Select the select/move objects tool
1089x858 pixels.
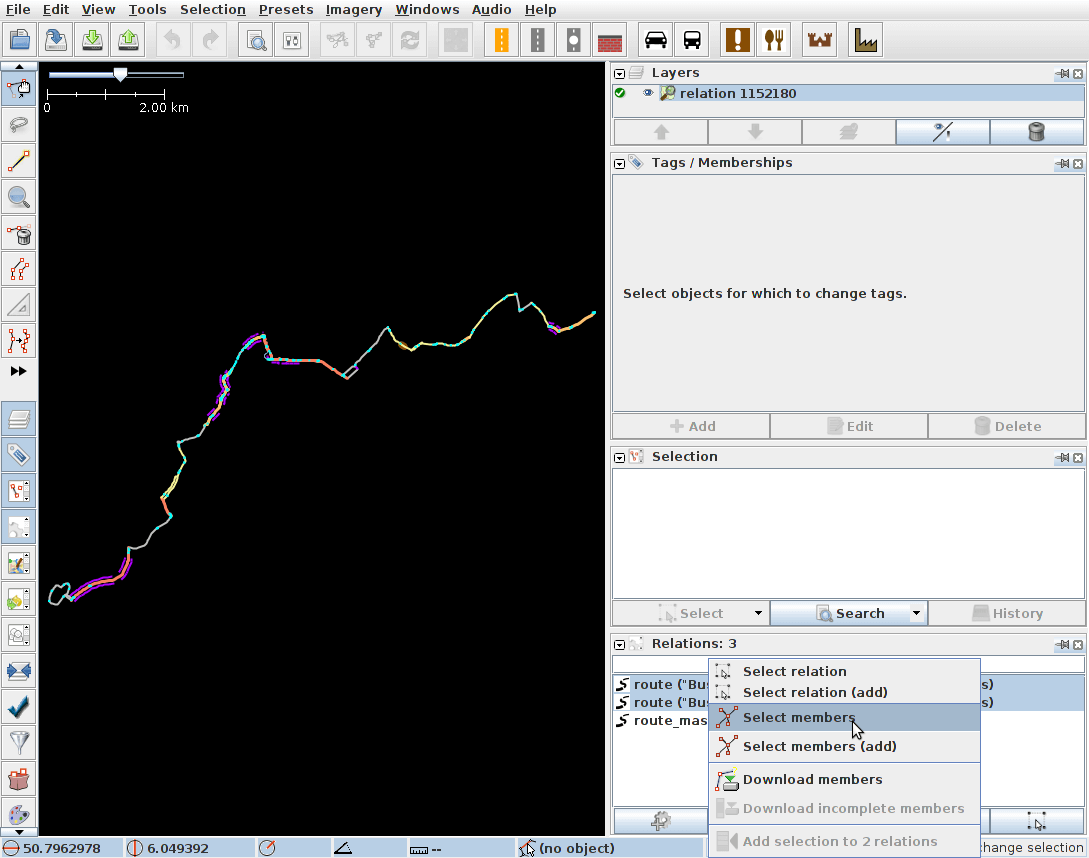point(19,88)
